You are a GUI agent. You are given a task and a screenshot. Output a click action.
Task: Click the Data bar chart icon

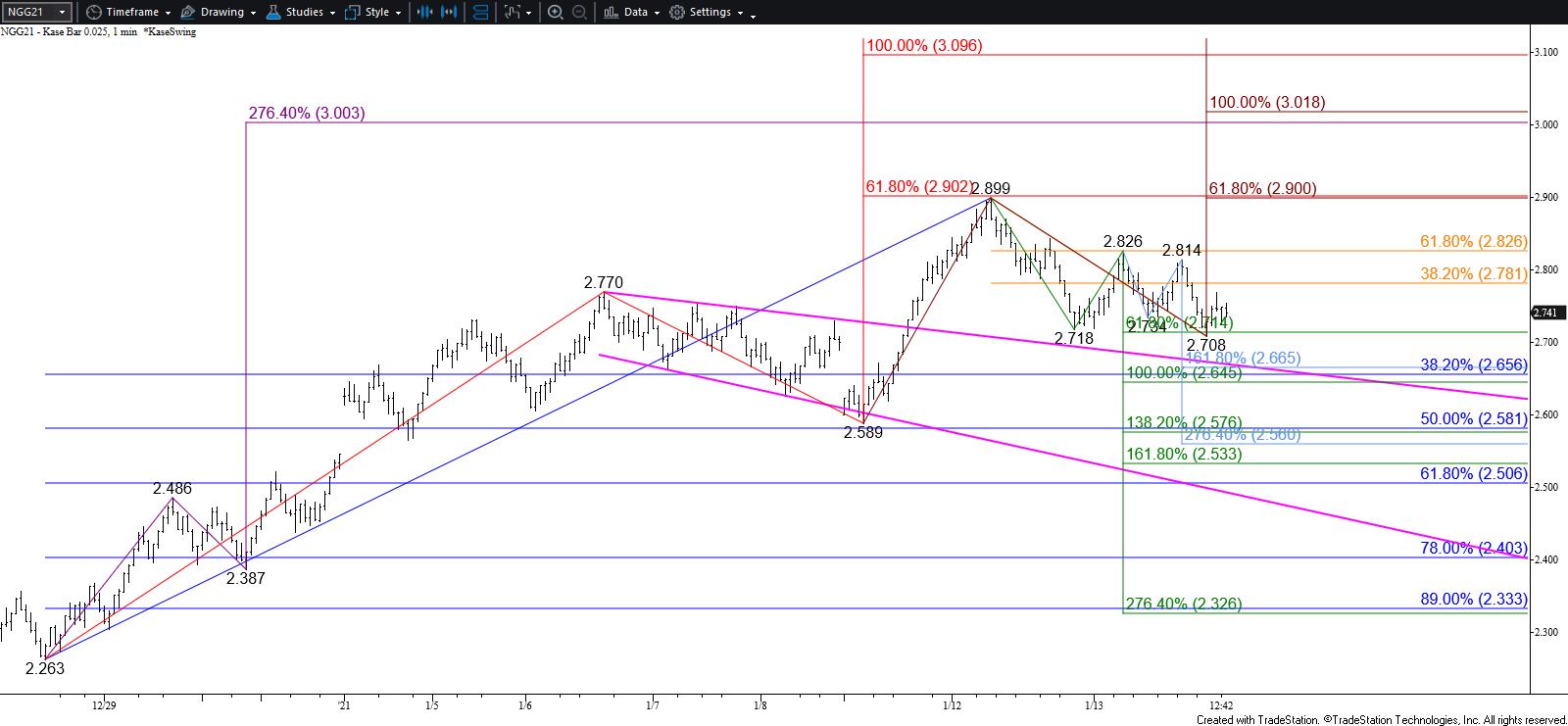(x=611, y=12)
